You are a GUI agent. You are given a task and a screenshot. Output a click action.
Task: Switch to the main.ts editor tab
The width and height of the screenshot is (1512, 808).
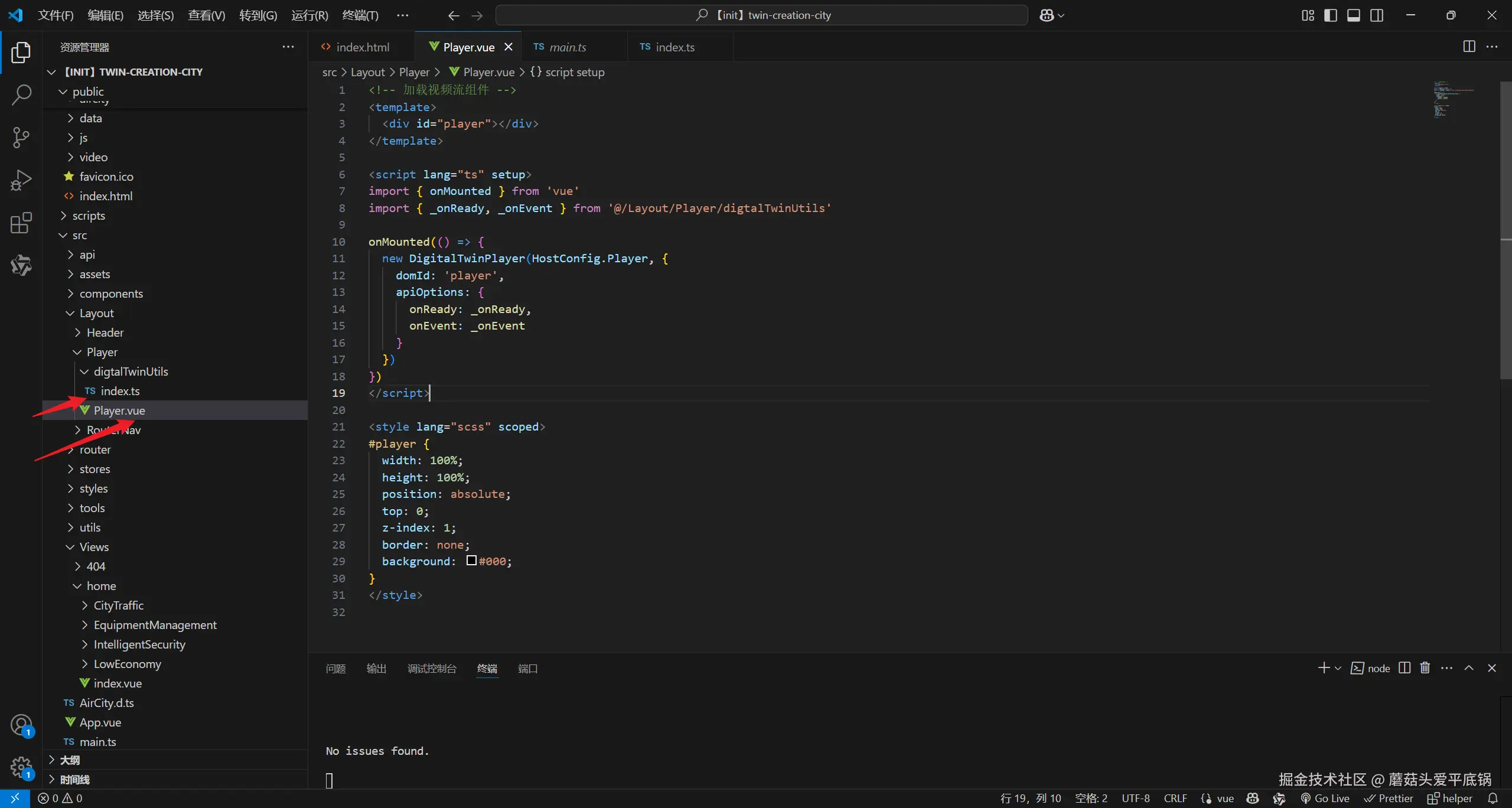point(567,47)
